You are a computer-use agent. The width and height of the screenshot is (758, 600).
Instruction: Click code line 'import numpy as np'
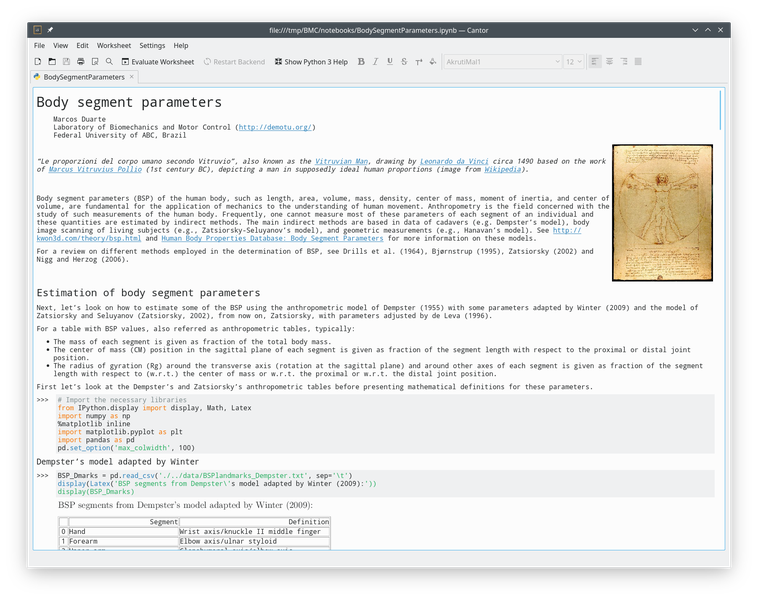(x=94, y=416)
